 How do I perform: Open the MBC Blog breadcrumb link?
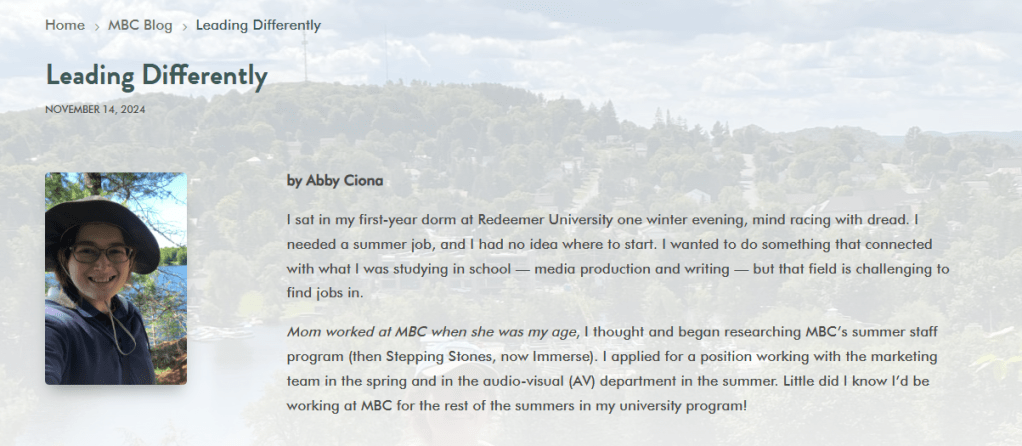[140, 25]
